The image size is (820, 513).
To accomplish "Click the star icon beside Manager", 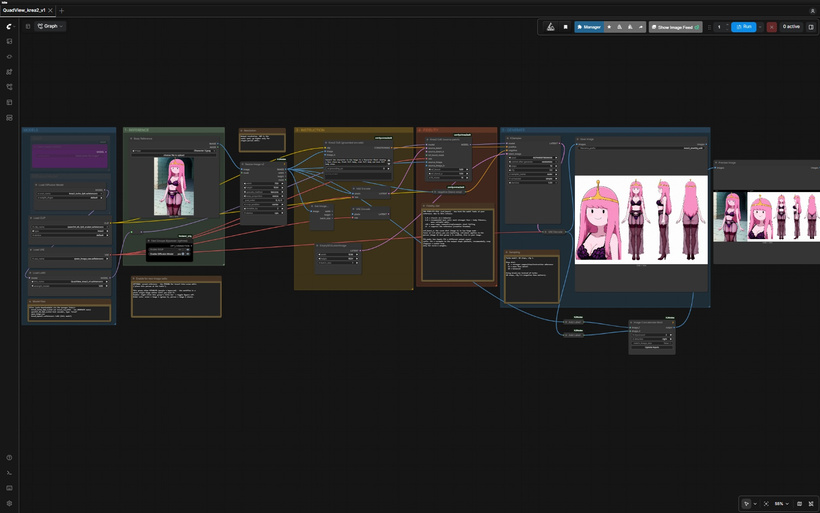I will (x=609, y=27).
